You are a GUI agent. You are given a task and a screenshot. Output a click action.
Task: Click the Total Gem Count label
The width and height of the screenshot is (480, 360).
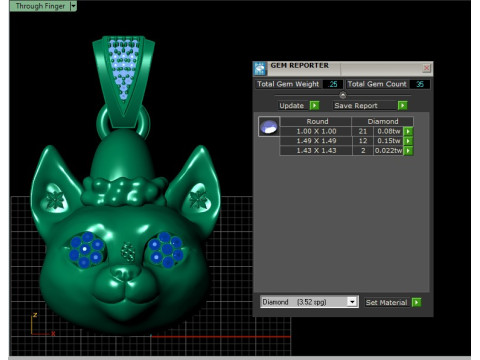pyautogui.click(x=377, y=84)
